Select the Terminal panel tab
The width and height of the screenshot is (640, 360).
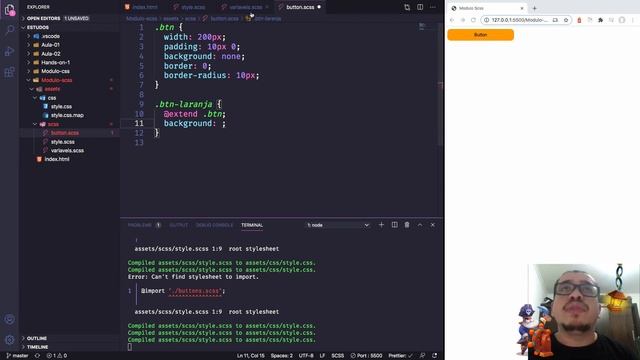[252, 225]
